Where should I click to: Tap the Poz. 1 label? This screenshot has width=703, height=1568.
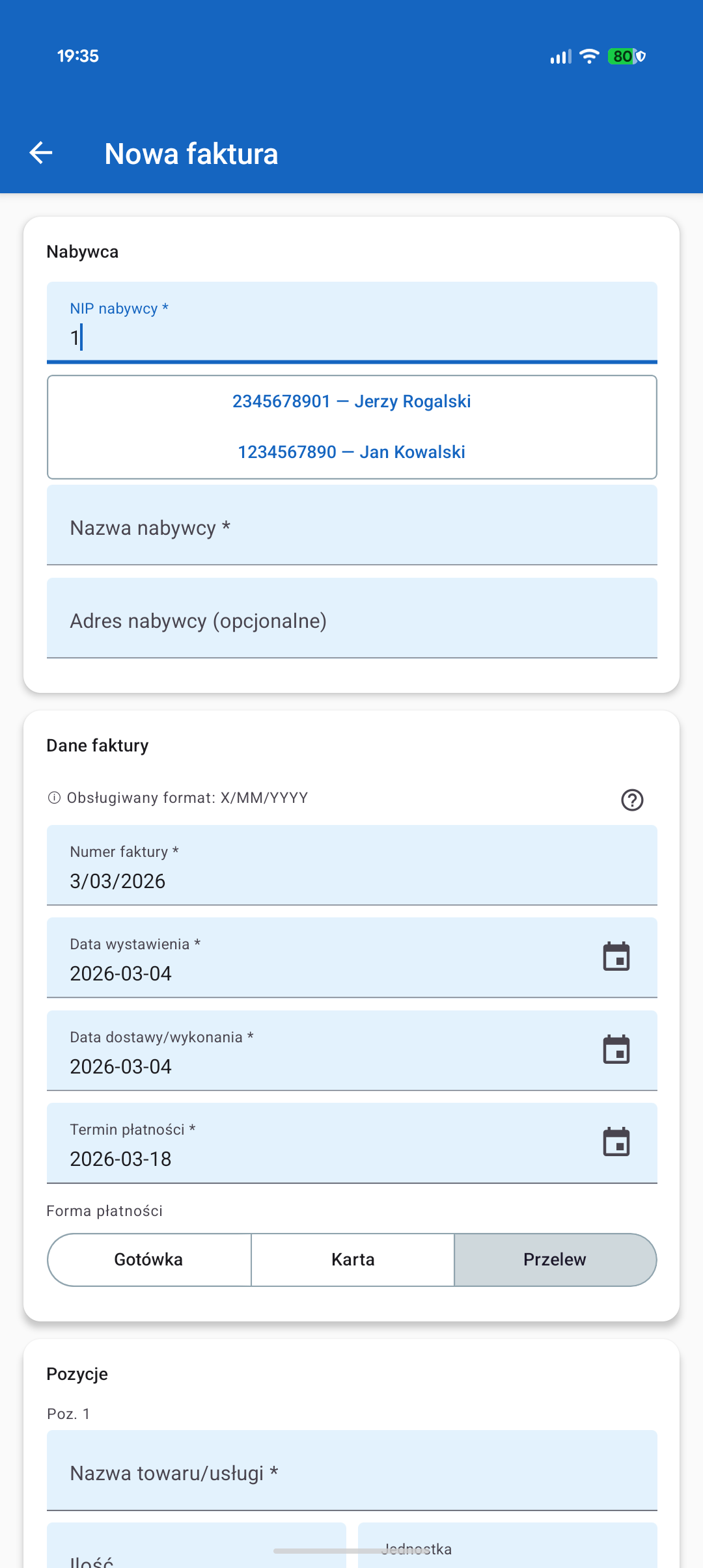pyautogui.click(x=68, y=1414)
